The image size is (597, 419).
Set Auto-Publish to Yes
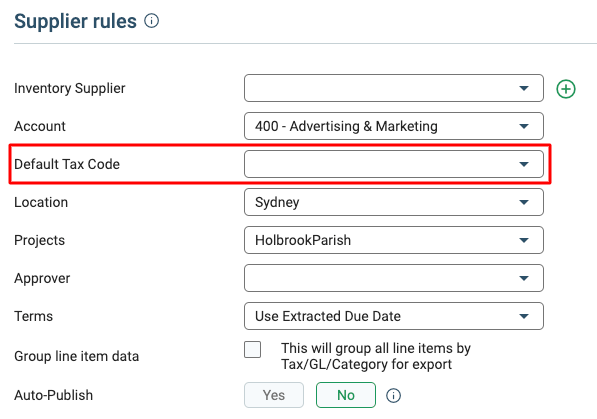[274, 395]
